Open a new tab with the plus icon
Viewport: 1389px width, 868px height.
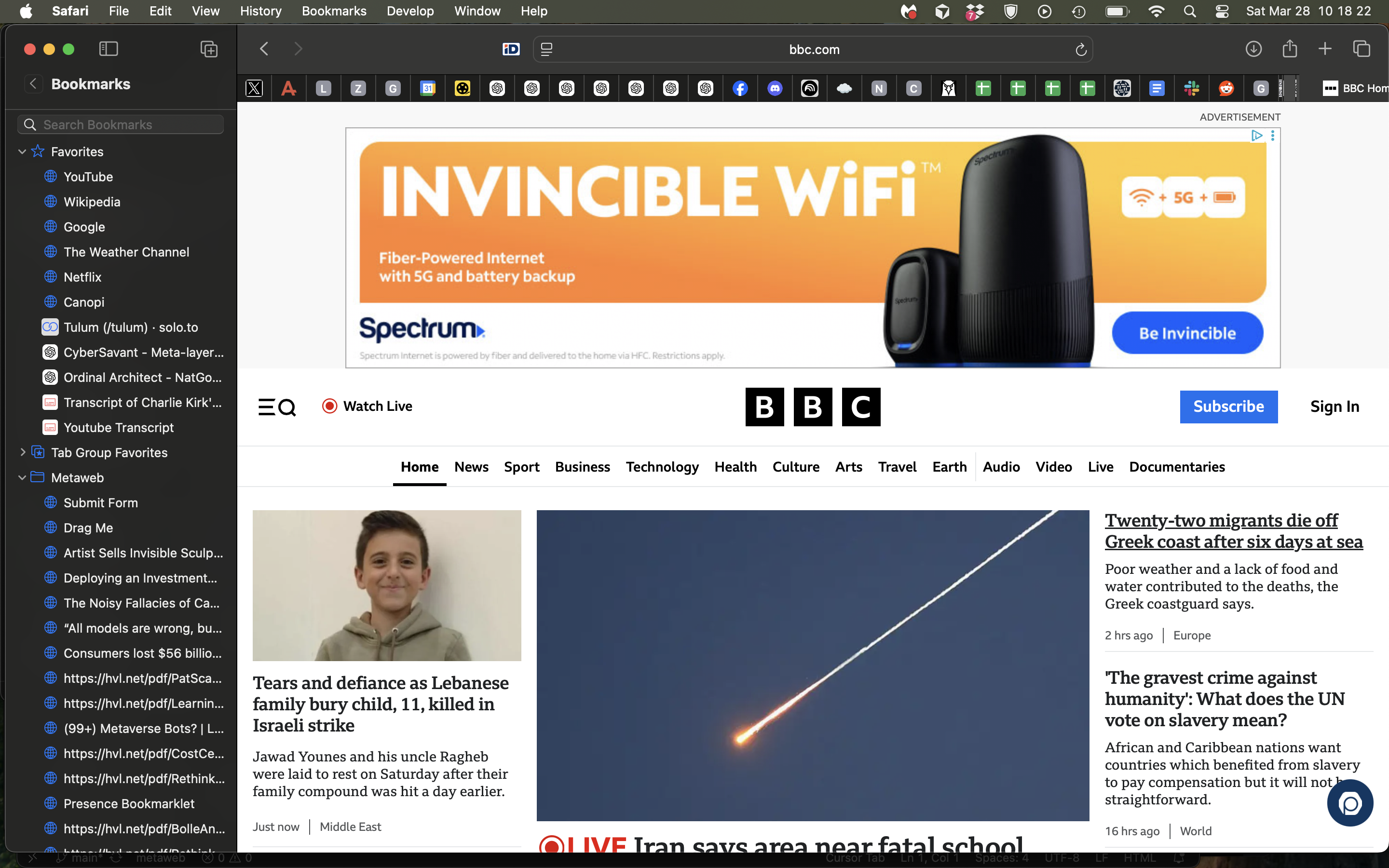(x=1325, y=49)
